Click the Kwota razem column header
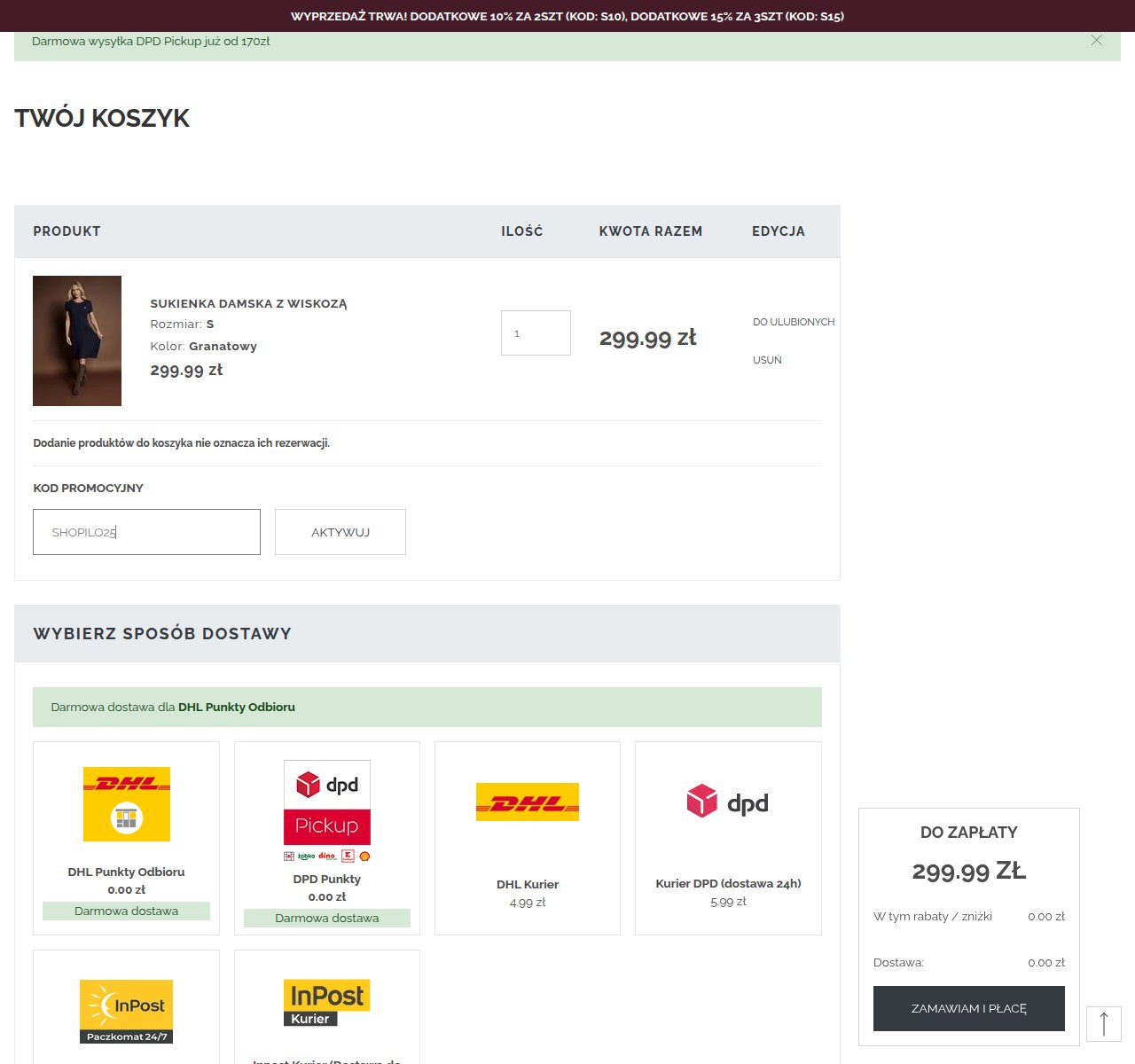1135x1064 pixels. coord(651,231)
